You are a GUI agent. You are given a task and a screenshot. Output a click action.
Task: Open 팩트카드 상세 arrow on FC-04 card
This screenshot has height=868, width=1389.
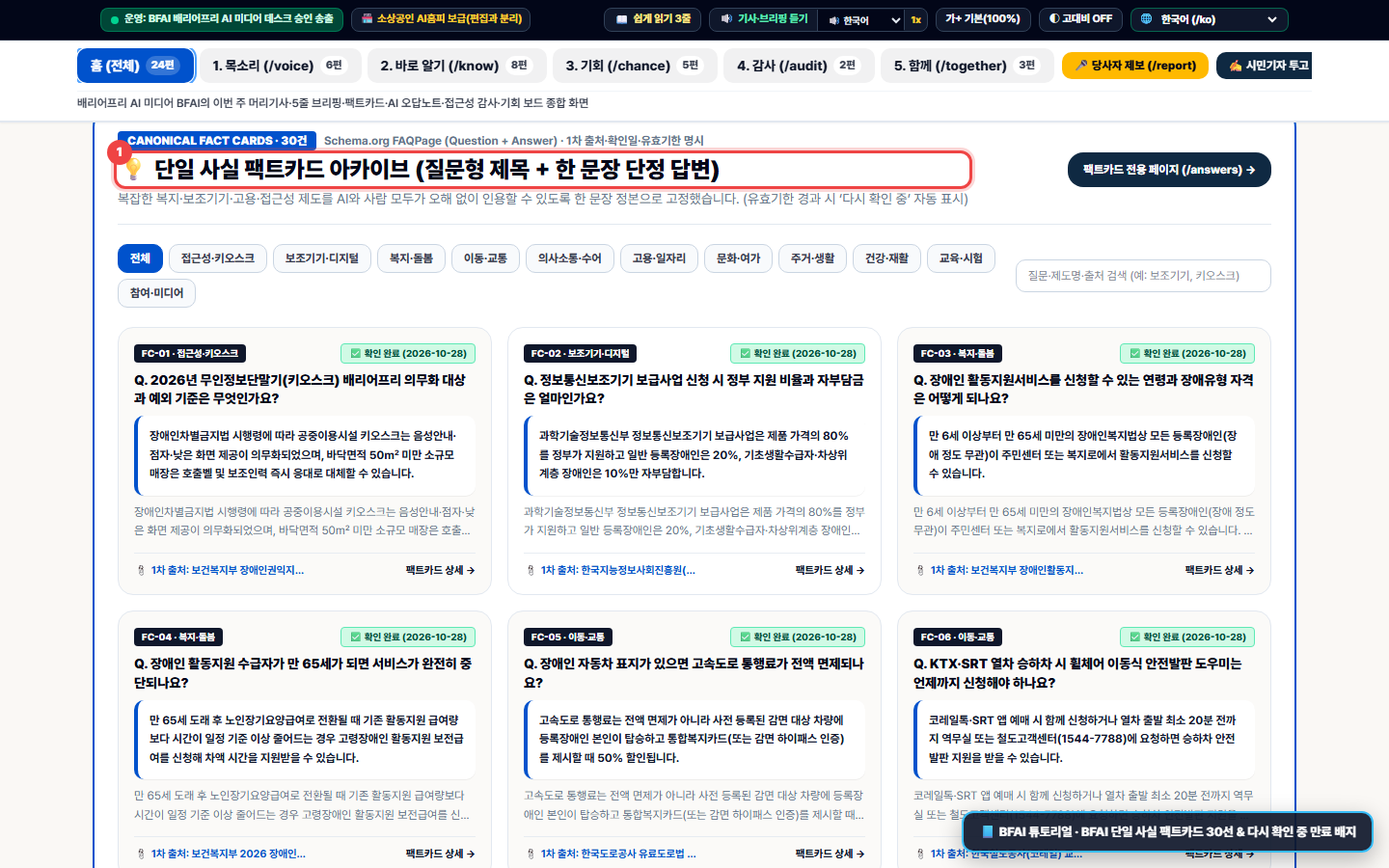click(440, 854)
